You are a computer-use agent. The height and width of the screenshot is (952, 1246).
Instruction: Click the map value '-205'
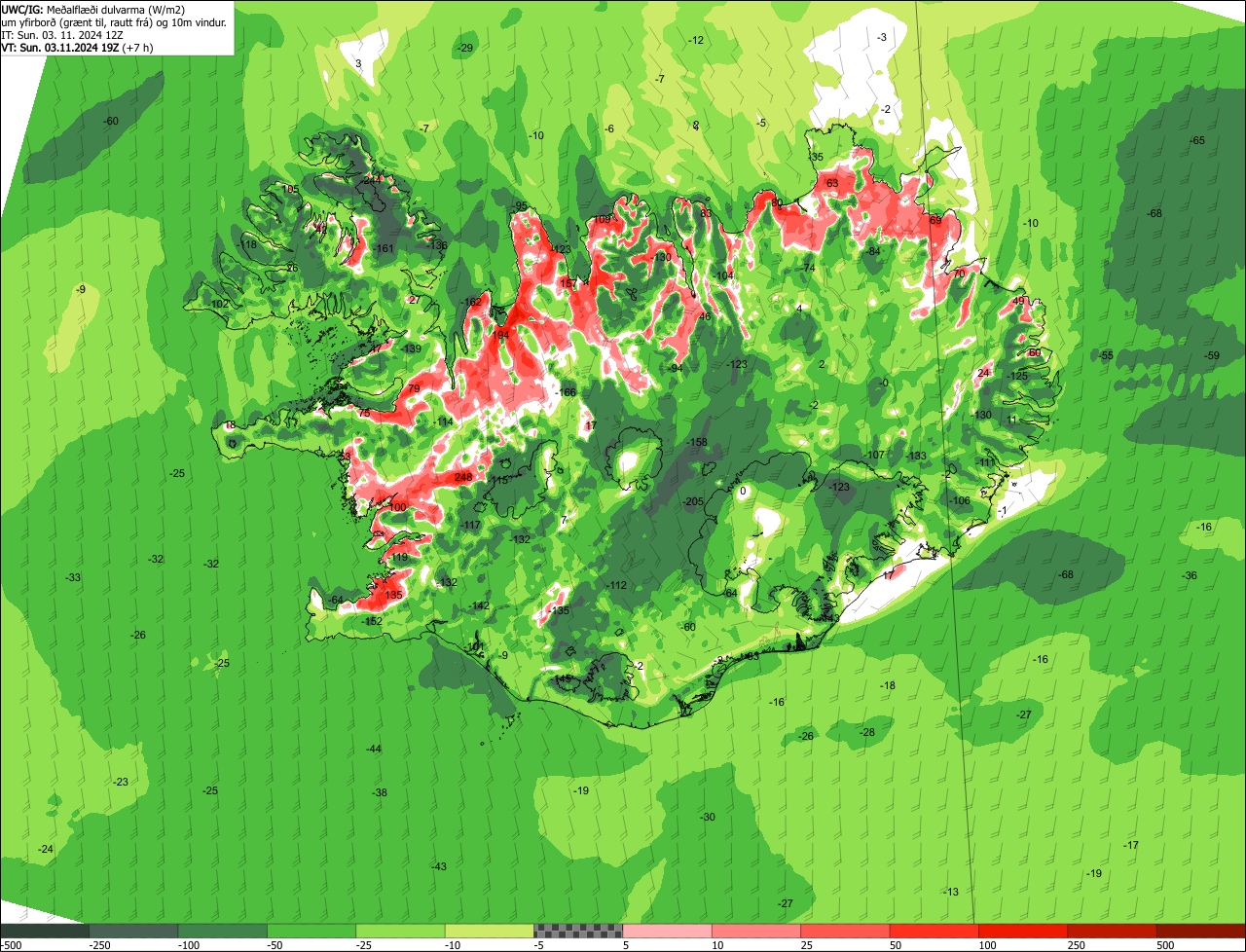point(693,501)
